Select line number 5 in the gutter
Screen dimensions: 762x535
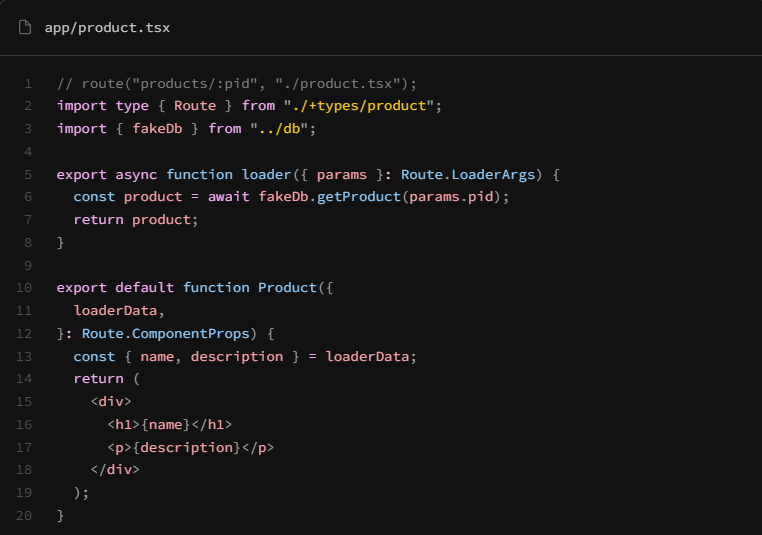pos(28,174)
